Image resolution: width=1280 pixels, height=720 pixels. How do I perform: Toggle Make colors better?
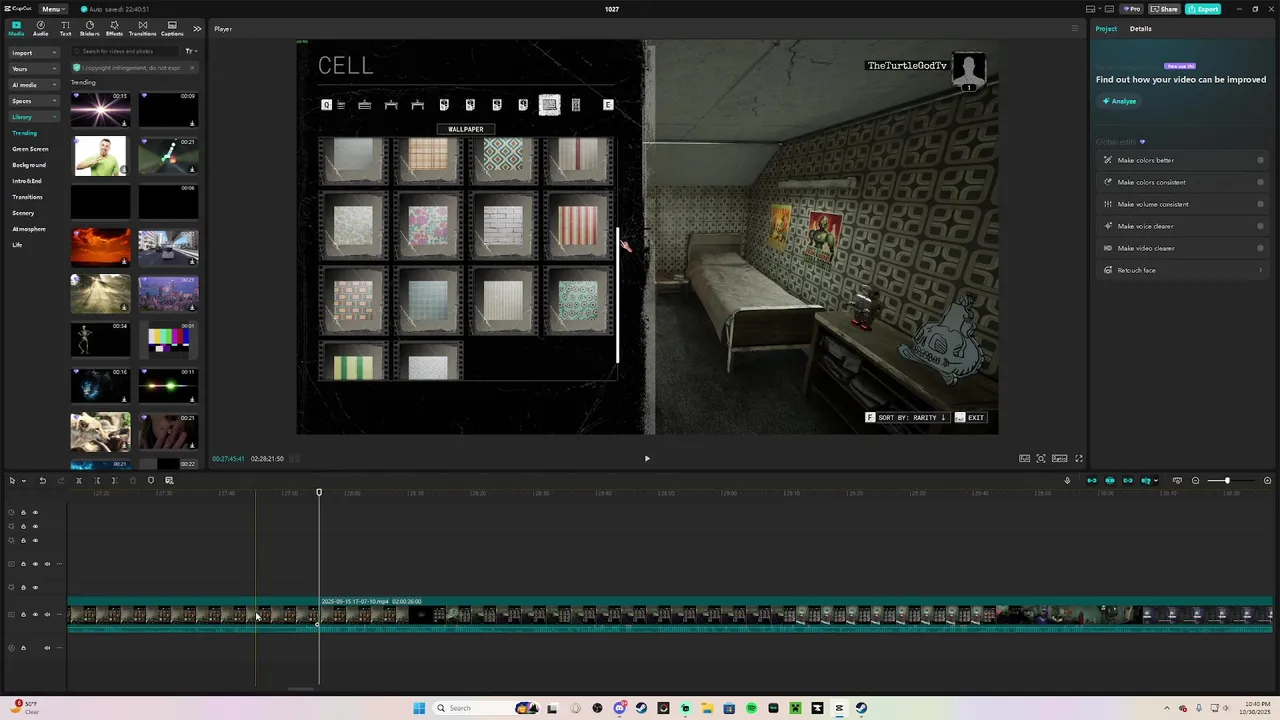click(x=1260, y=160)
